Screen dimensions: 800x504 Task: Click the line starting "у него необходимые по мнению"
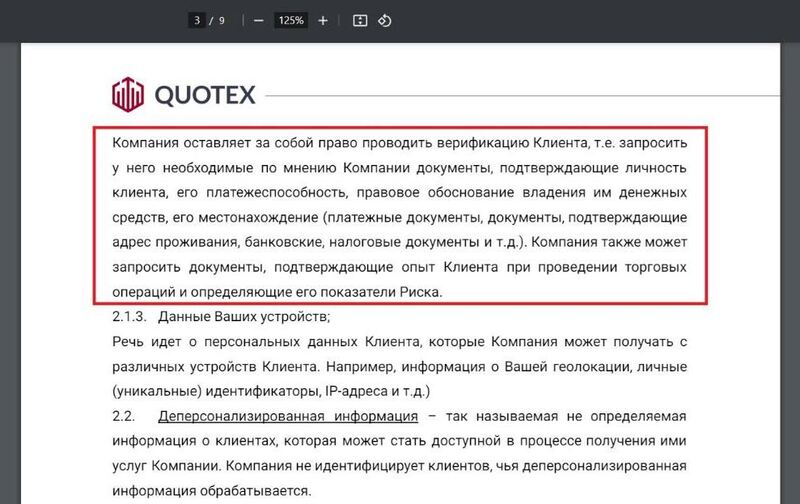[399, 167]
